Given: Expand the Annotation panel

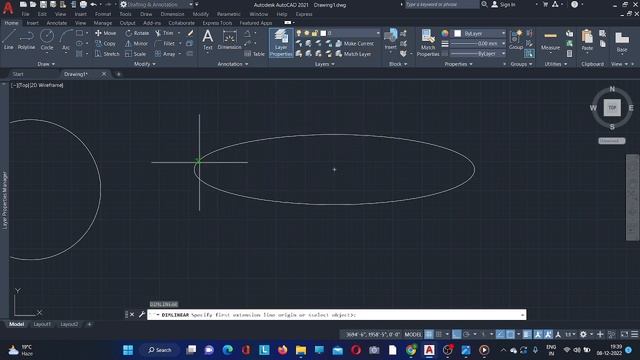Looking at the screenshot, I should pyautogui.click(x=233, y=64).
